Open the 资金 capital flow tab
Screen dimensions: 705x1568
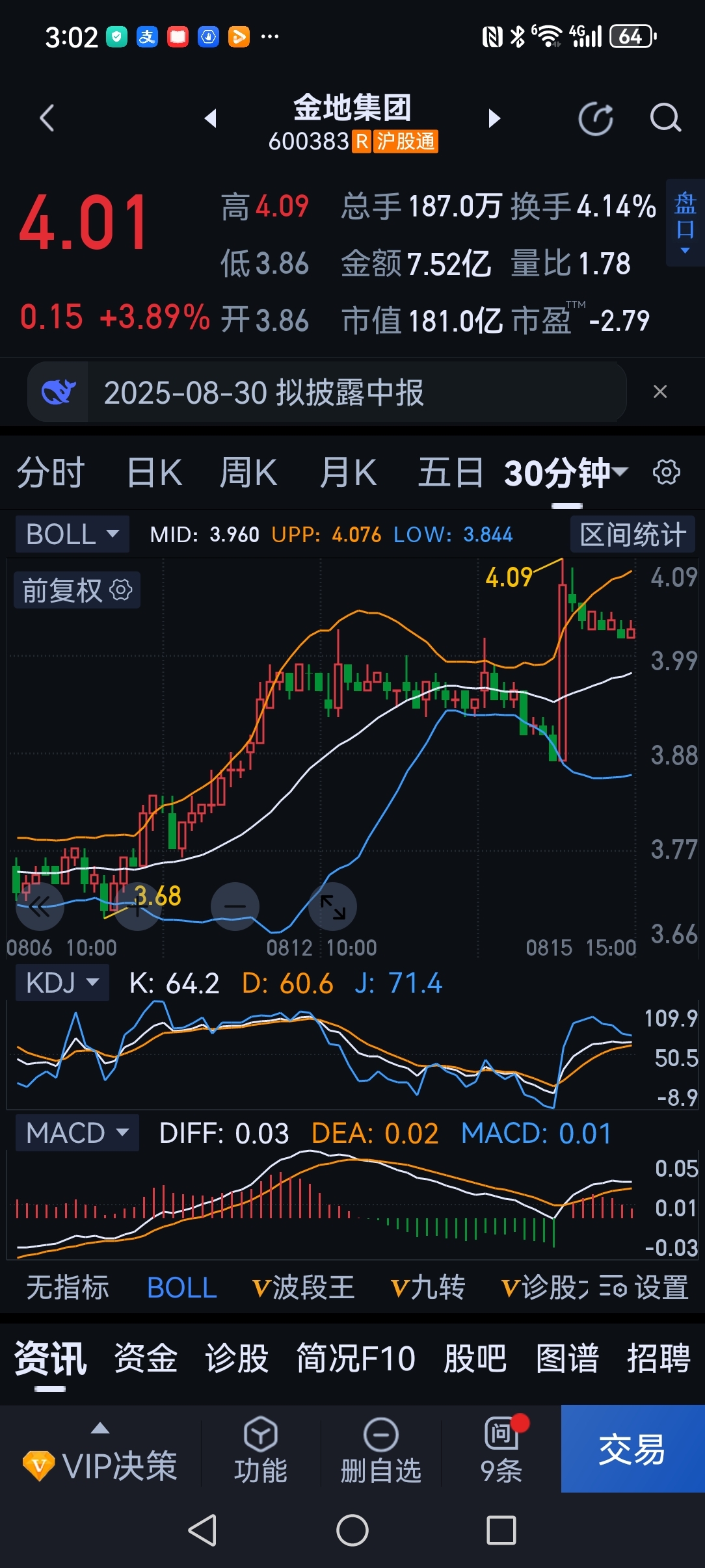(146, 1359)
